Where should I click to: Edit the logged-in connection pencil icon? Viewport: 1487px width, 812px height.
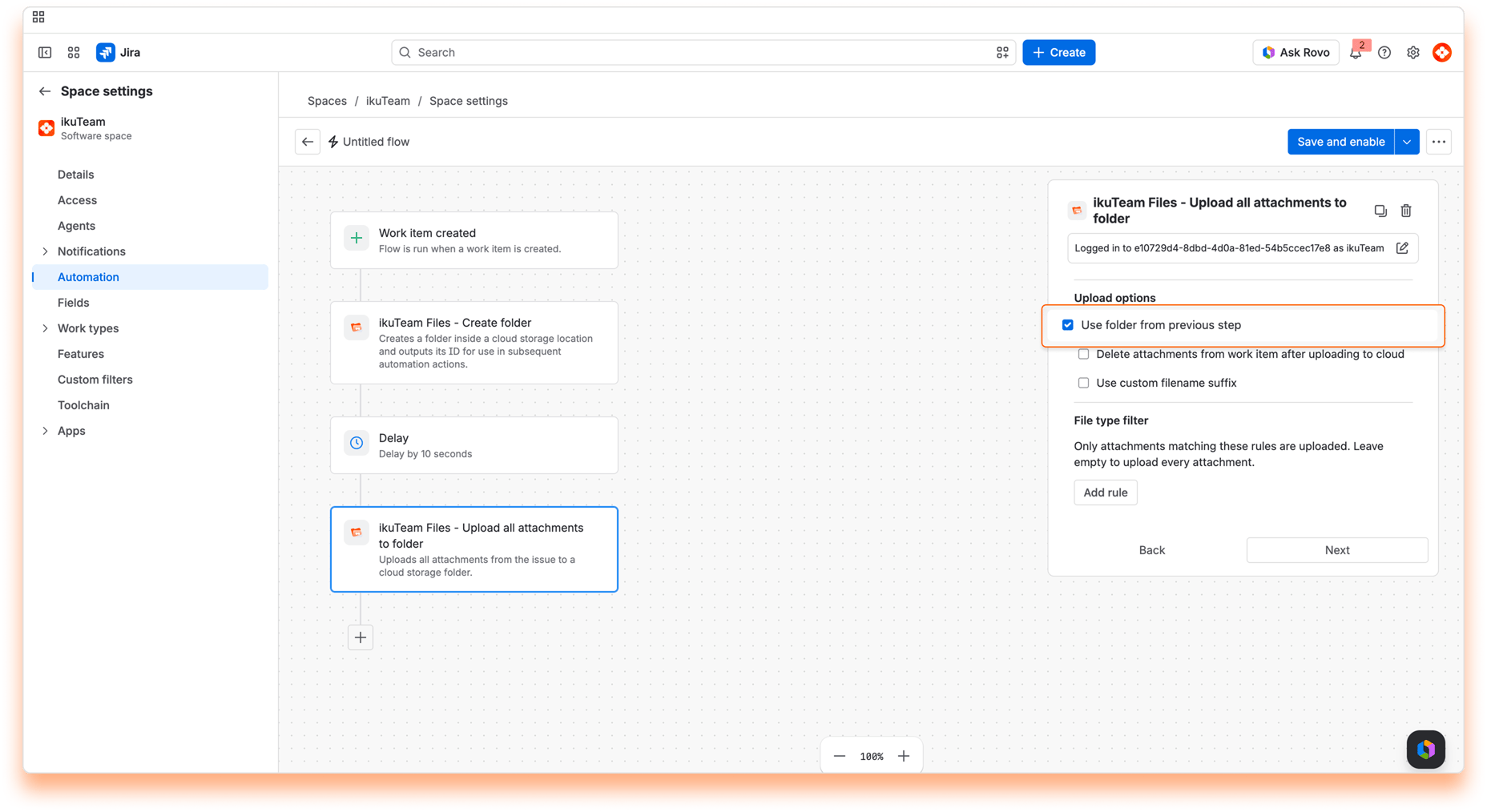pyautogui.click(x=1402, y=248)
